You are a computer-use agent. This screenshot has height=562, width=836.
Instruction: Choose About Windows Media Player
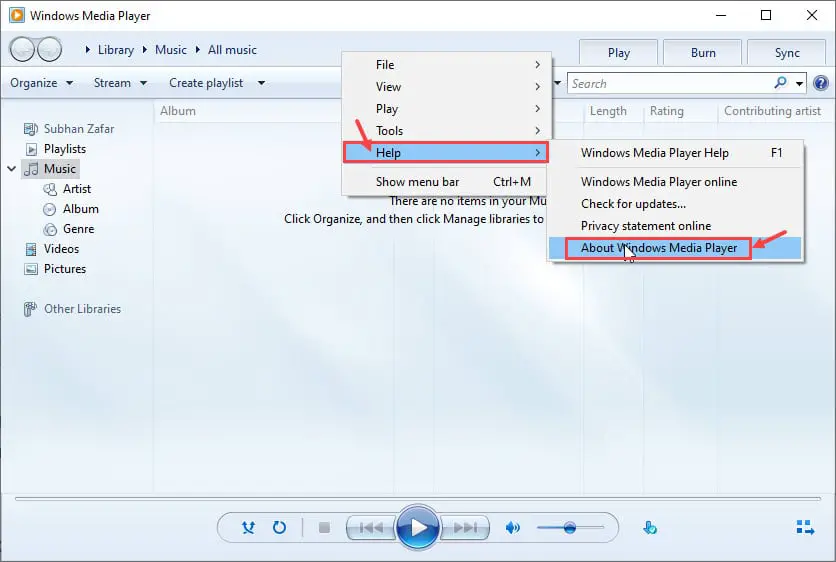coord(676,248)
